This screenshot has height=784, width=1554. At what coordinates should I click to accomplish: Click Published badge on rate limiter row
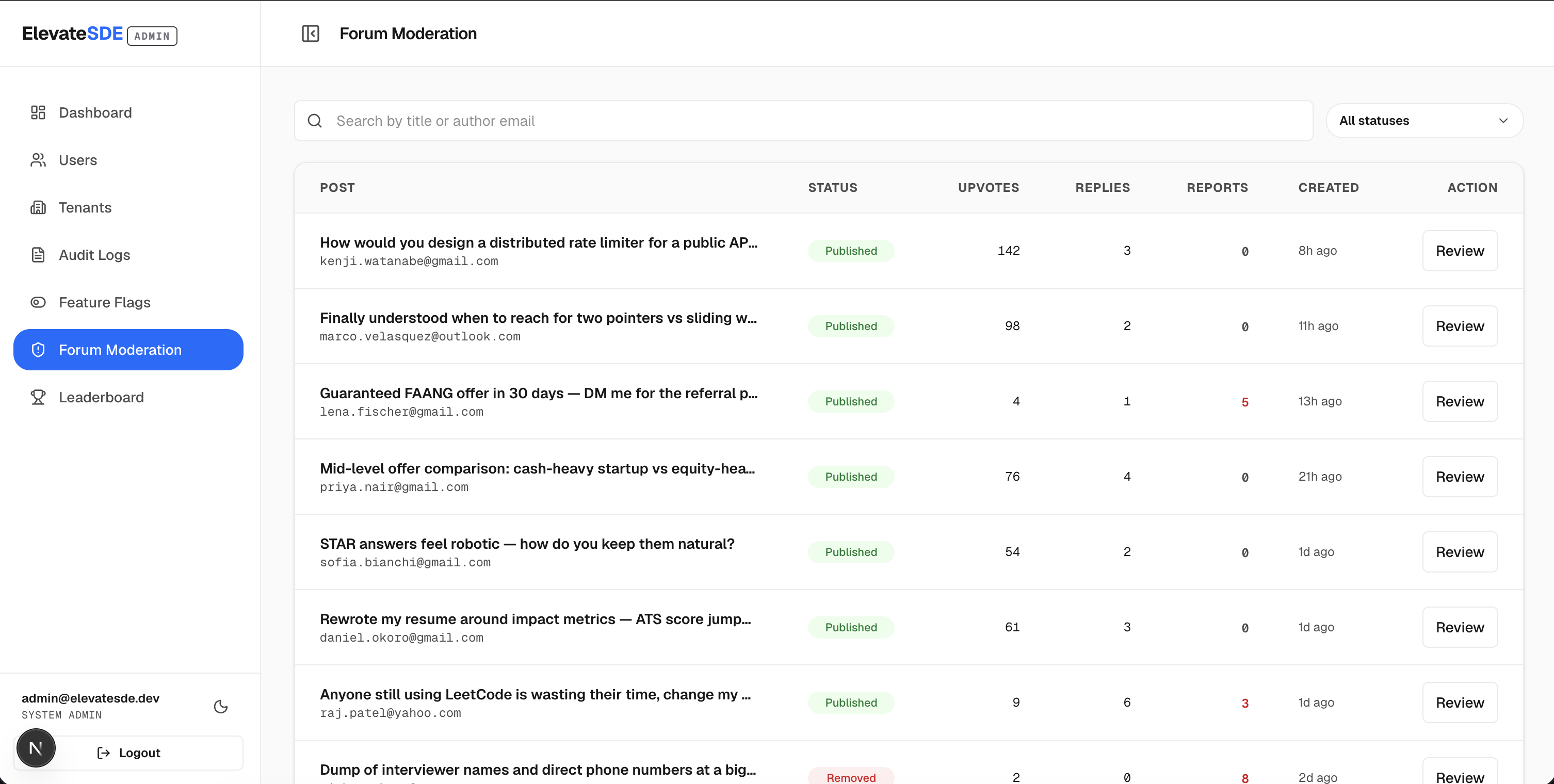point(851,251)
